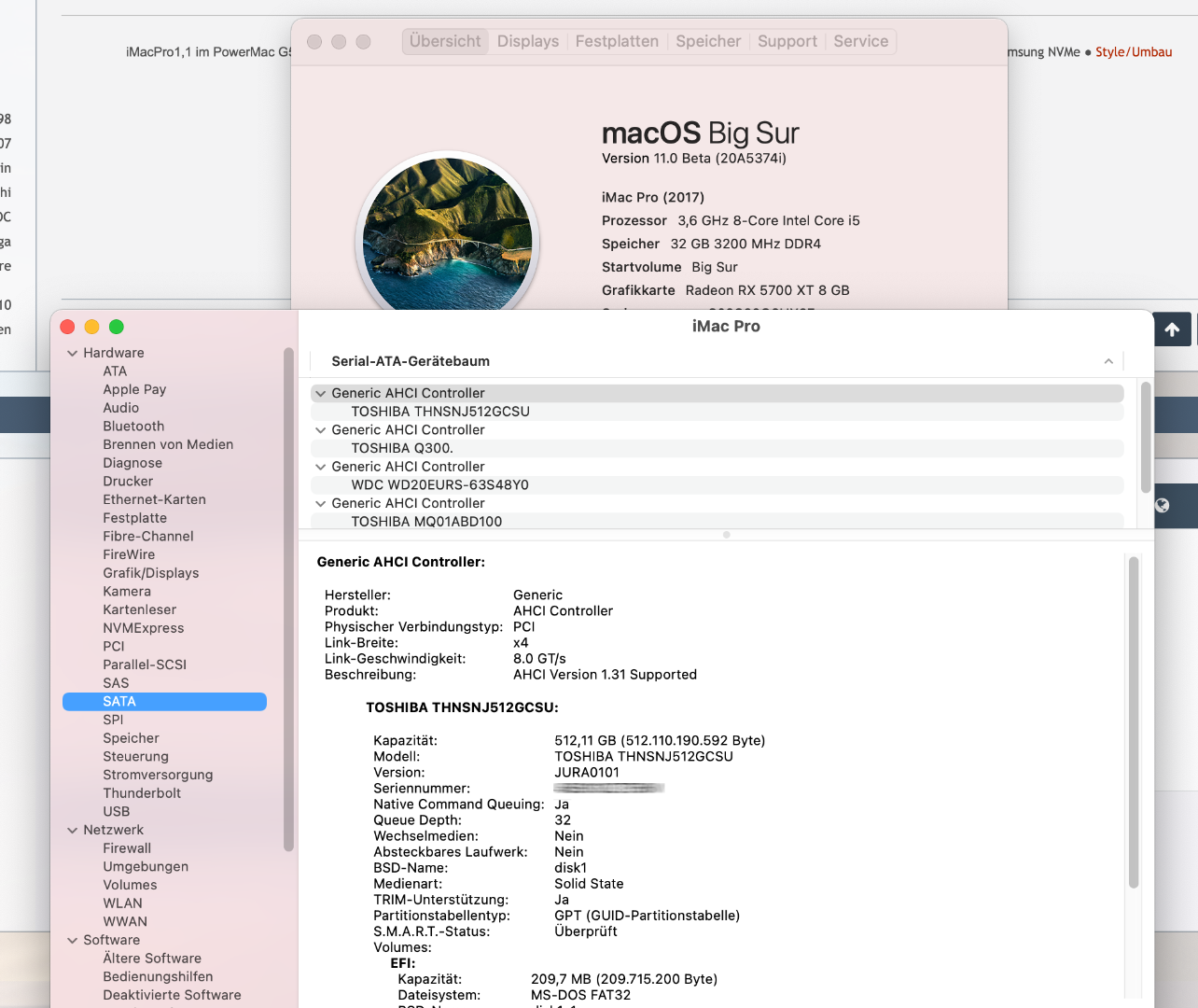Open the Support tab
Screen dimensions: 1198x1008
tap(787, 41)
